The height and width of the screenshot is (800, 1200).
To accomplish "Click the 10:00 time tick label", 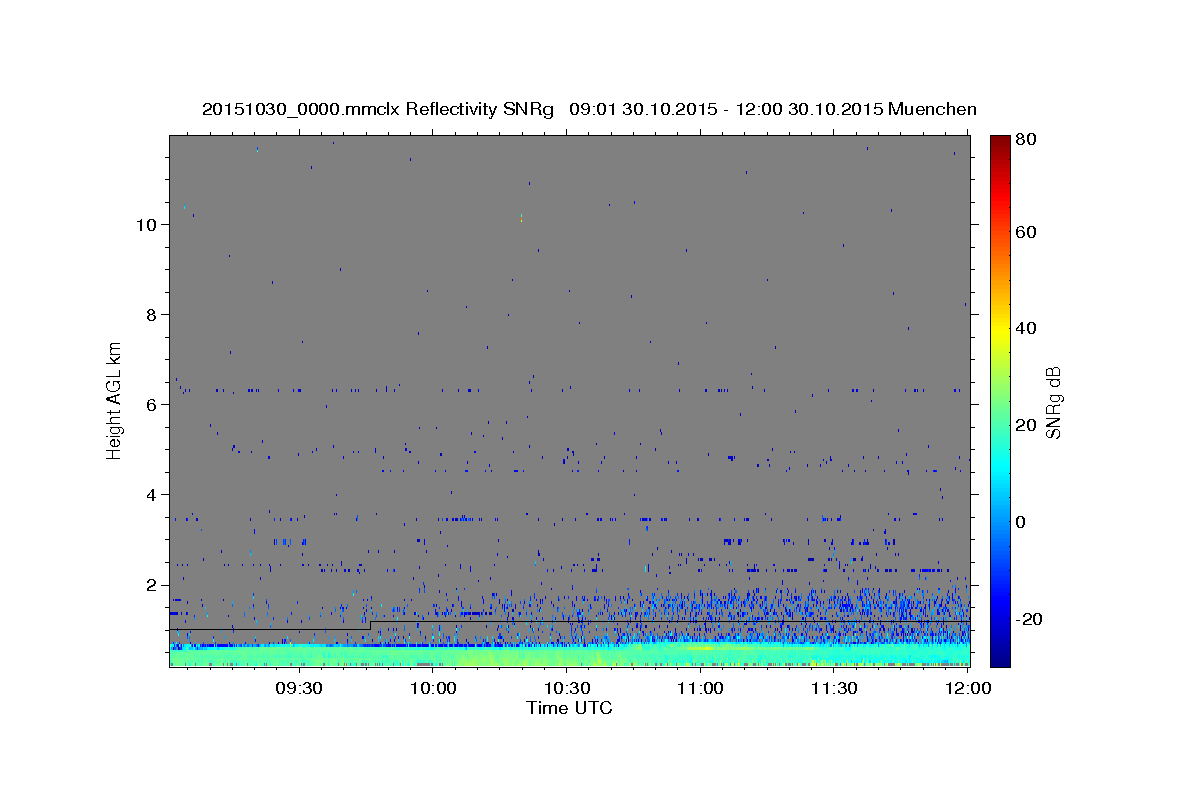I will [433, 688].
